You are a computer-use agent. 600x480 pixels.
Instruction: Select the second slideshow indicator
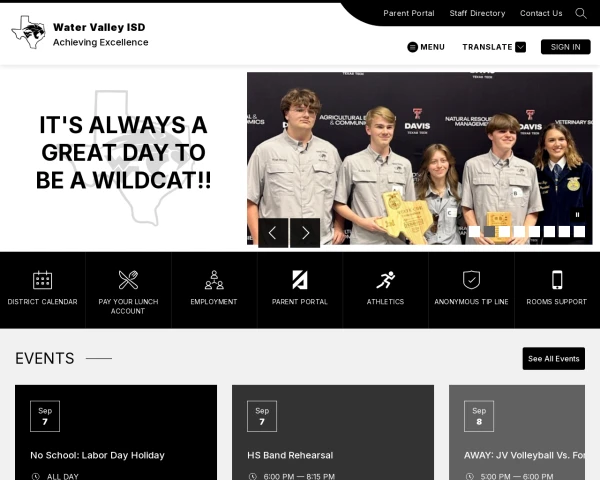pyautogui.click(x=489, y=232)
